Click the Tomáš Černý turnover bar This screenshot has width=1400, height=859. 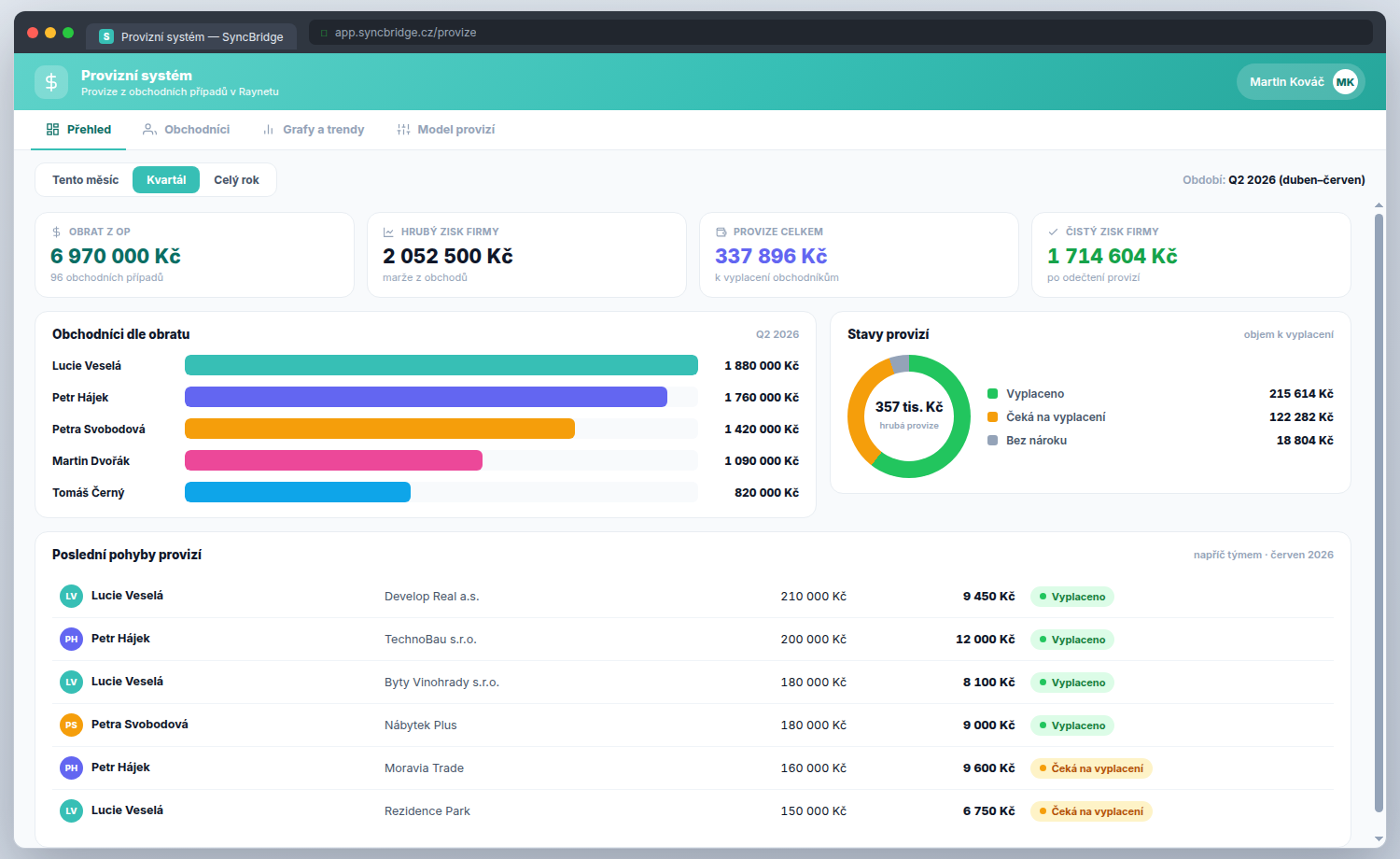(298, 492)
